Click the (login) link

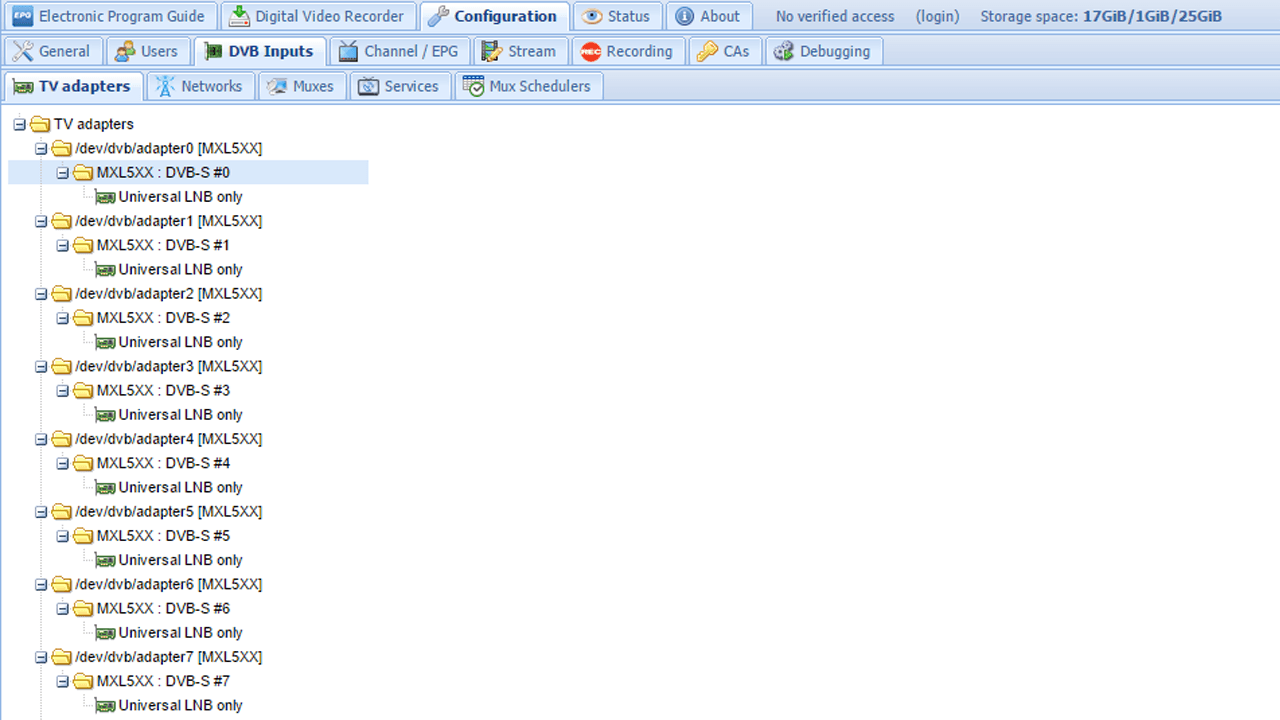click(937, 16)
